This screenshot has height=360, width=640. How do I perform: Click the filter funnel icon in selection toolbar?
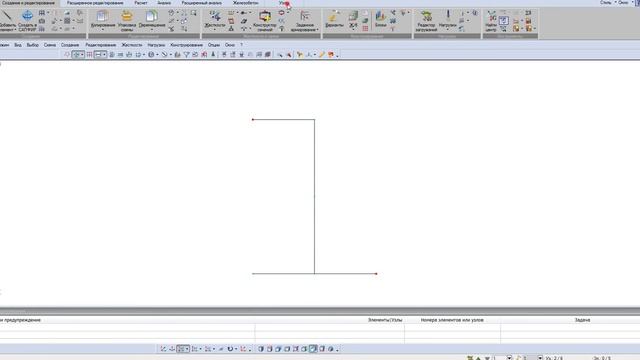tap(186, 55)
